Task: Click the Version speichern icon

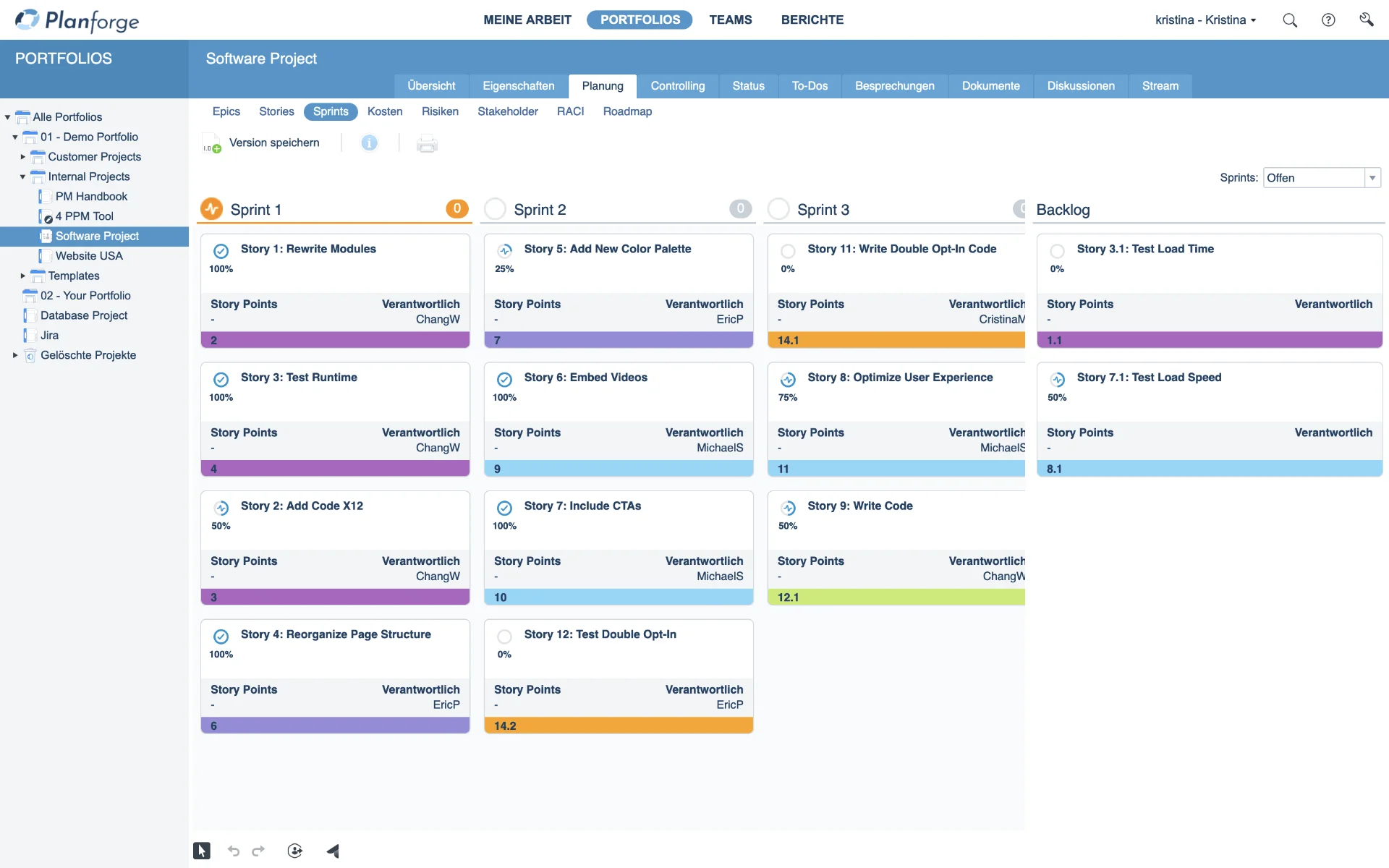Action: 211,144
